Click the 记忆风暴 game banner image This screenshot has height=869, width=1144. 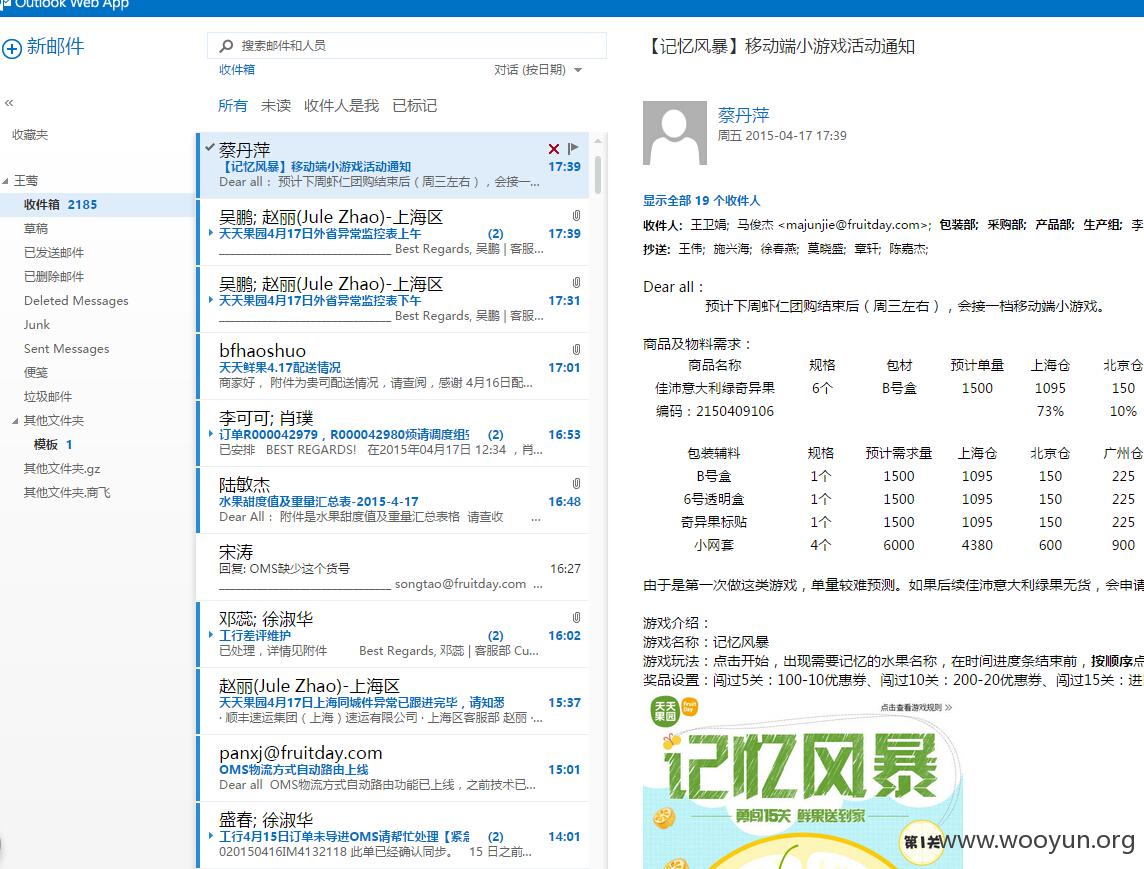(x=803, y=781)
